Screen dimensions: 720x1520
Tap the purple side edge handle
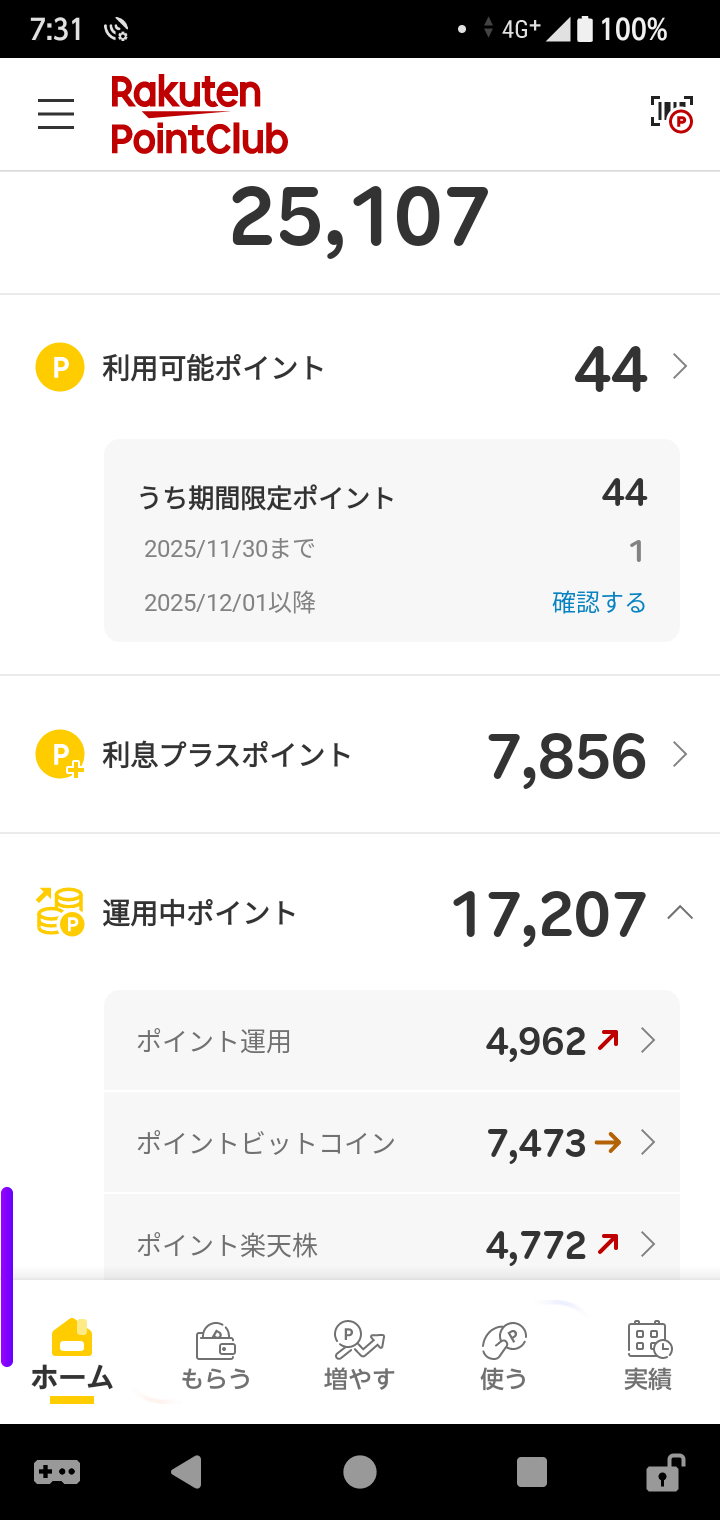pos(7,1276)
